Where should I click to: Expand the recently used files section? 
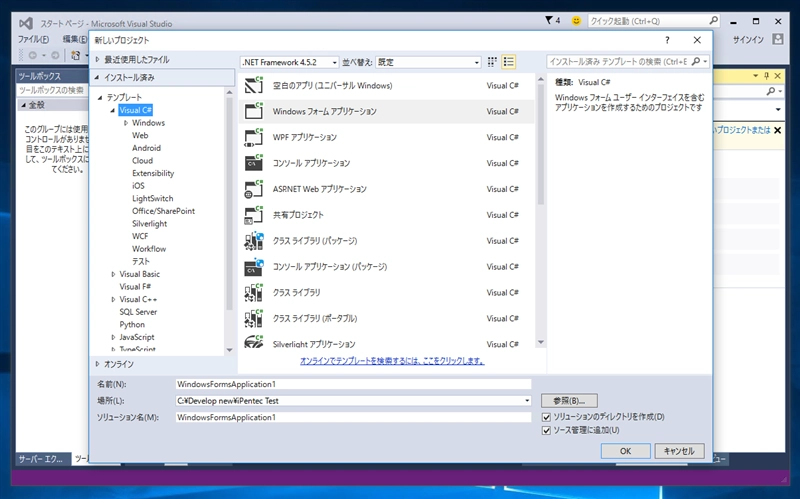(98, 60)
